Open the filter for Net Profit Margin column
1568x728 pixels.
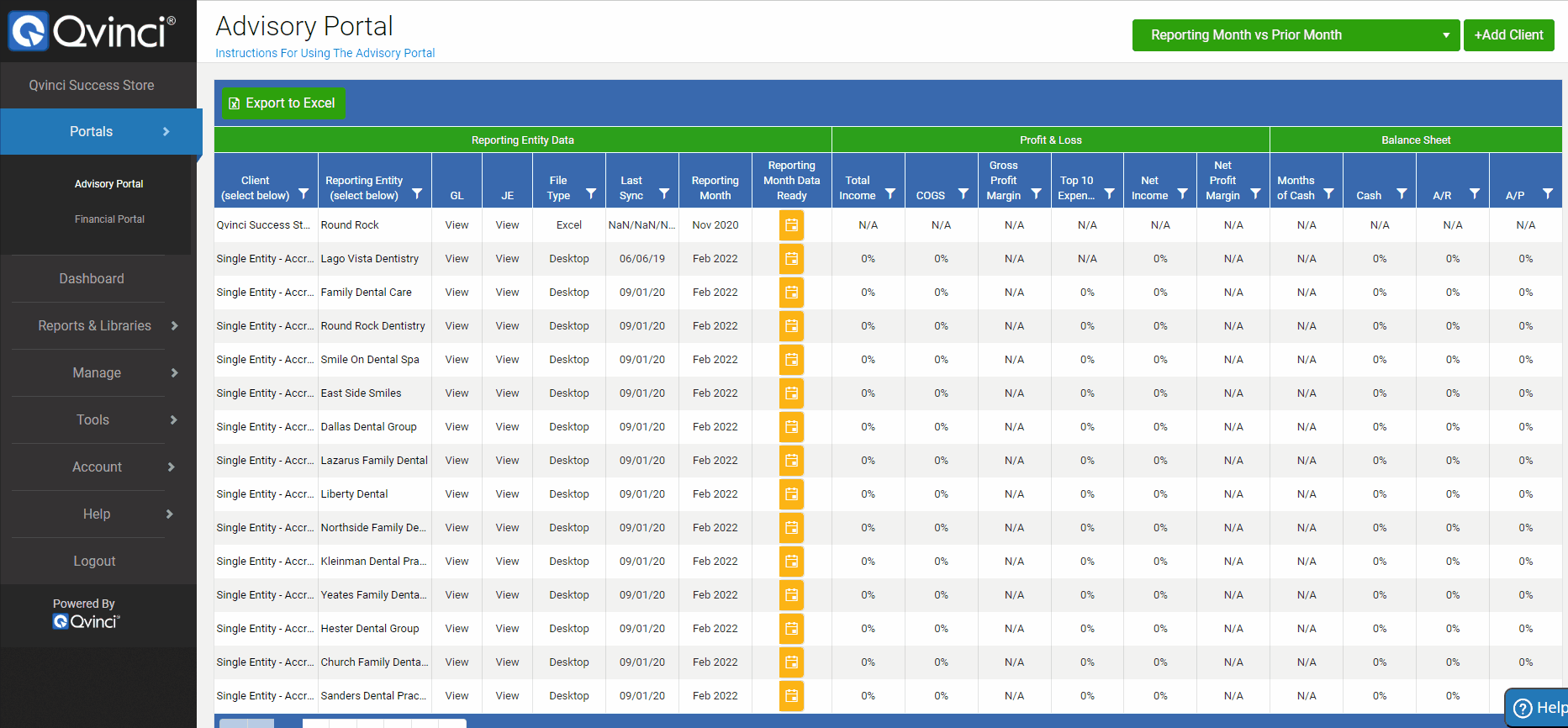click(x=1256, y=194)
